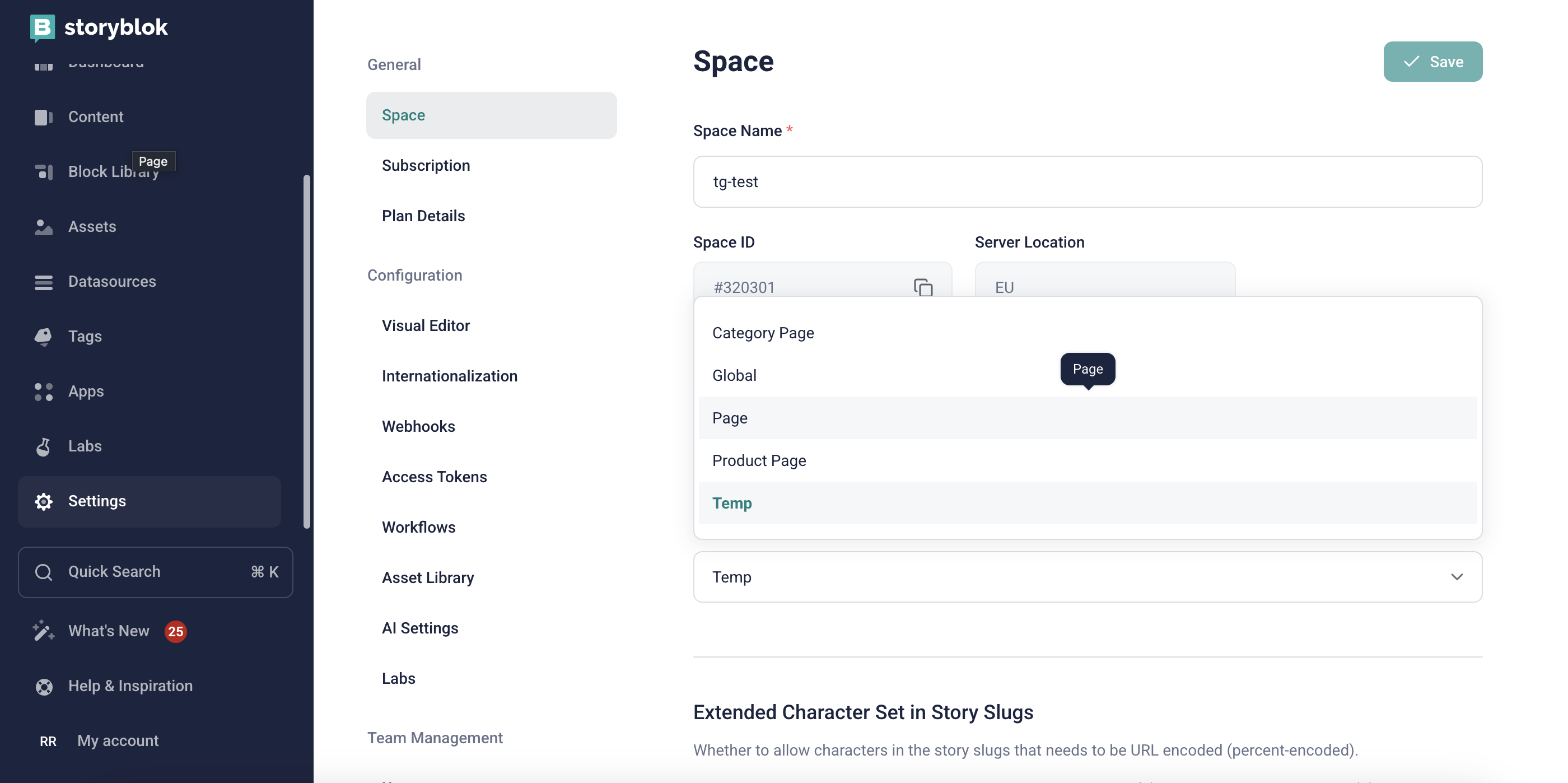Open Webhooks configuration settings

(x=419, y=427)
